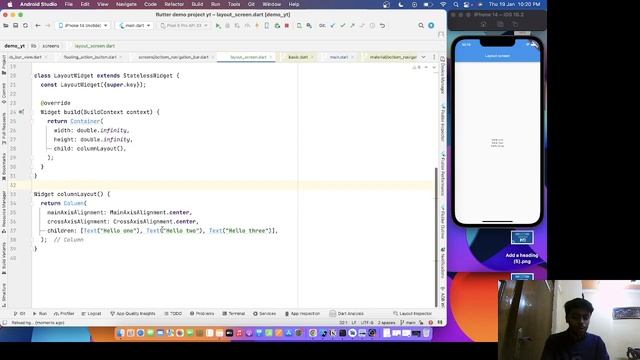Open Music app in the Dock

(x=240, y=333)
